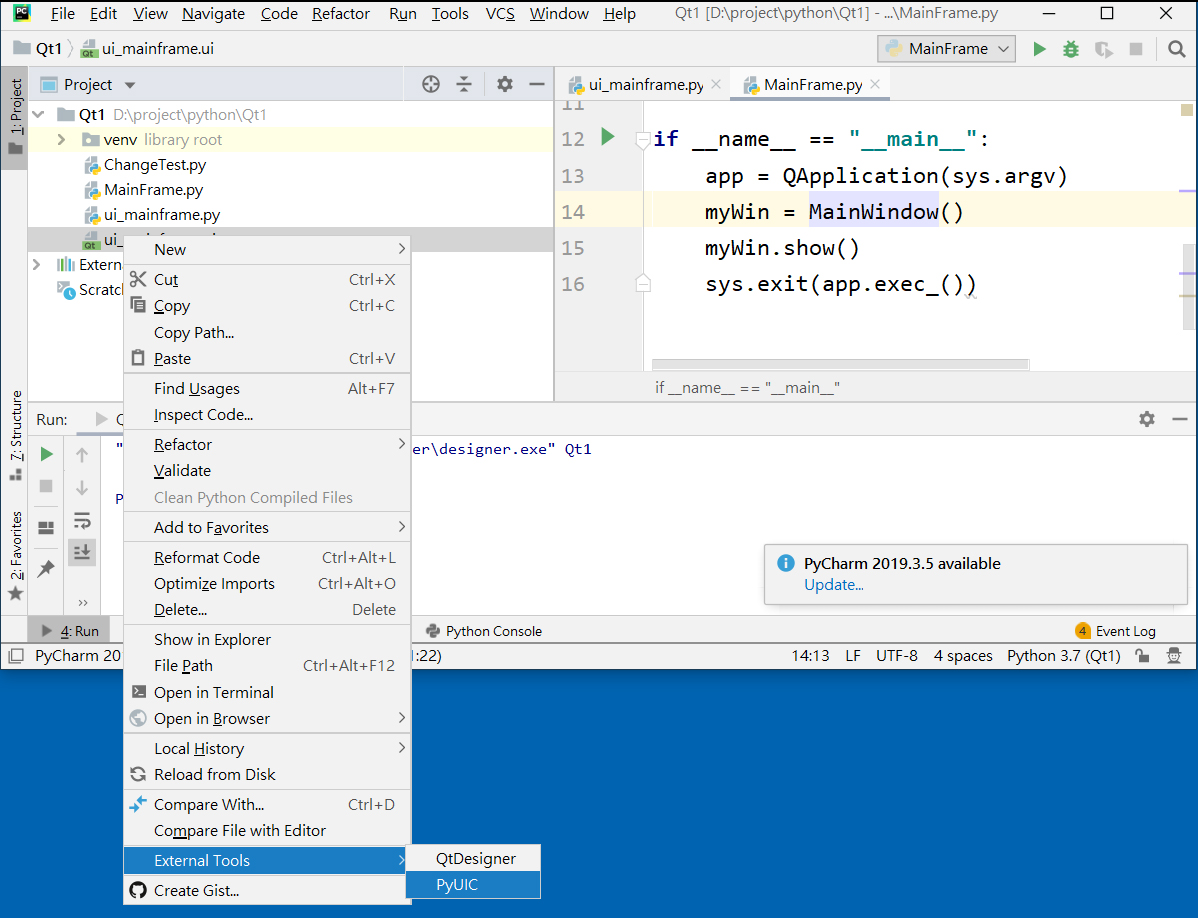Select Show in Explorer menu item
The height and width of the screenshot is (918, 1198).
[267, 640]
